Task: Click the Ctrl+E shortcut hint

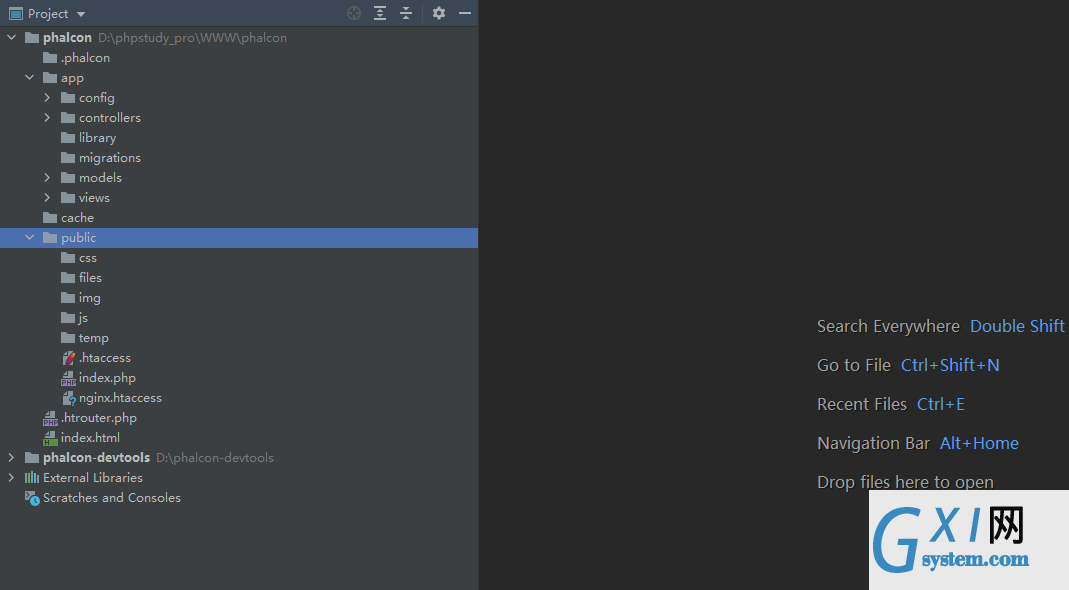Action: pos(940,404)
